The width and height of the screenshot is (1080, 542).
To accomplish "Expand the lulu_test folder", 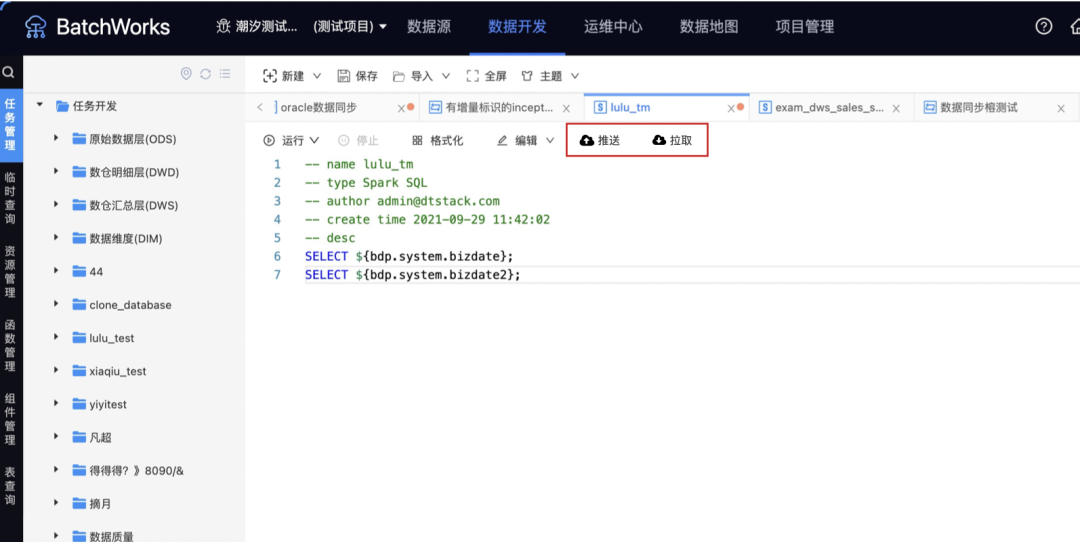I will click(x=57, y=338).
